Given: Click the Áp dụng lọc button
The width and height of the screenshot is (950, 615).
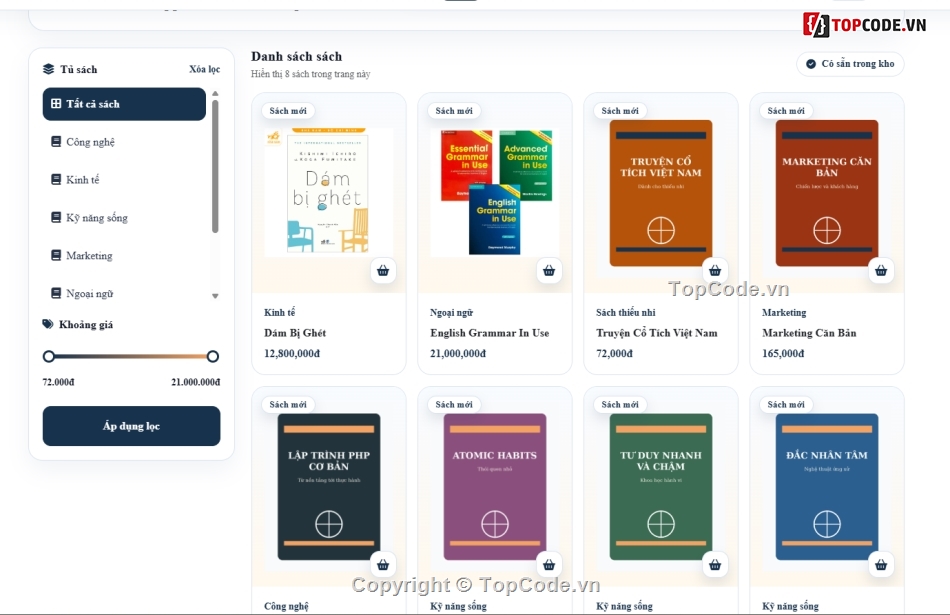Looking at the screenshot, I should point(131,426).
